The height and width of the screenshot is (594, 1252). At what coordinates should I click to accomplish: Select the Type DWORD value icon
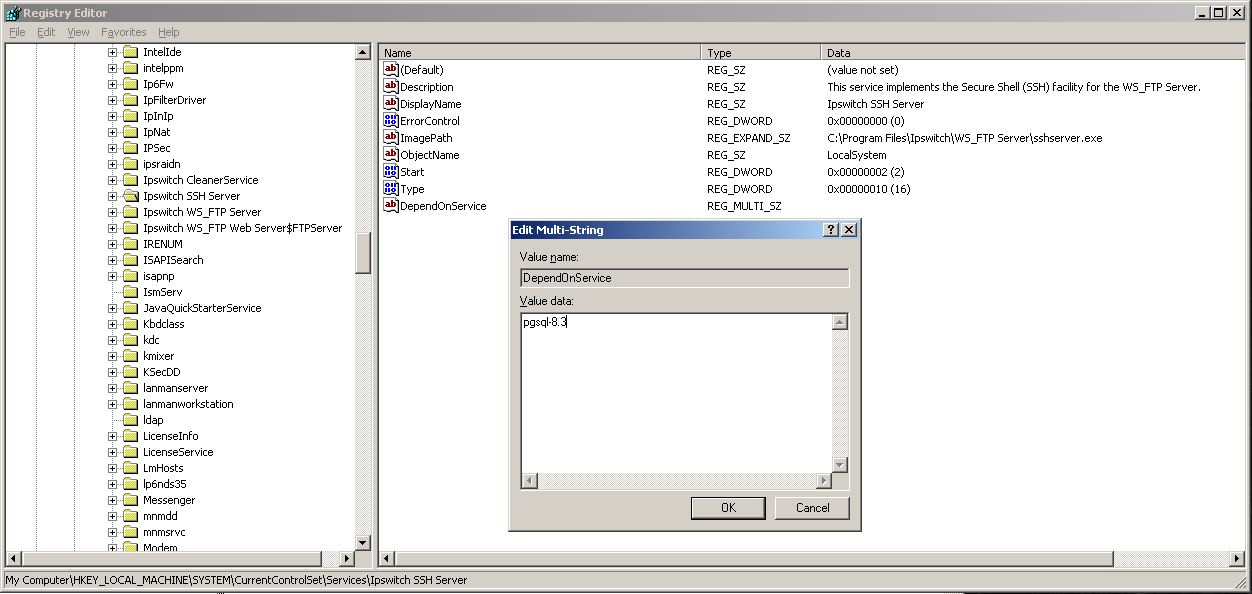point(391,189)
